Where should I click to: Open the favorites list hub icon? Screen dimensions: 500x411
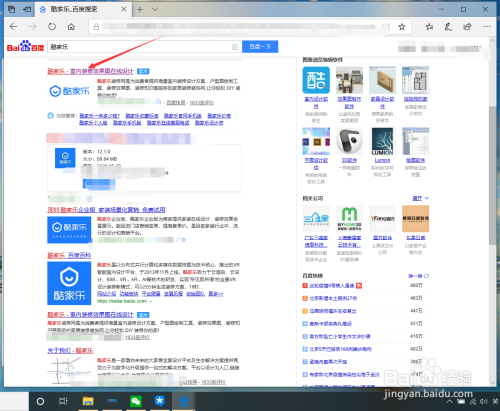(429, 27)
